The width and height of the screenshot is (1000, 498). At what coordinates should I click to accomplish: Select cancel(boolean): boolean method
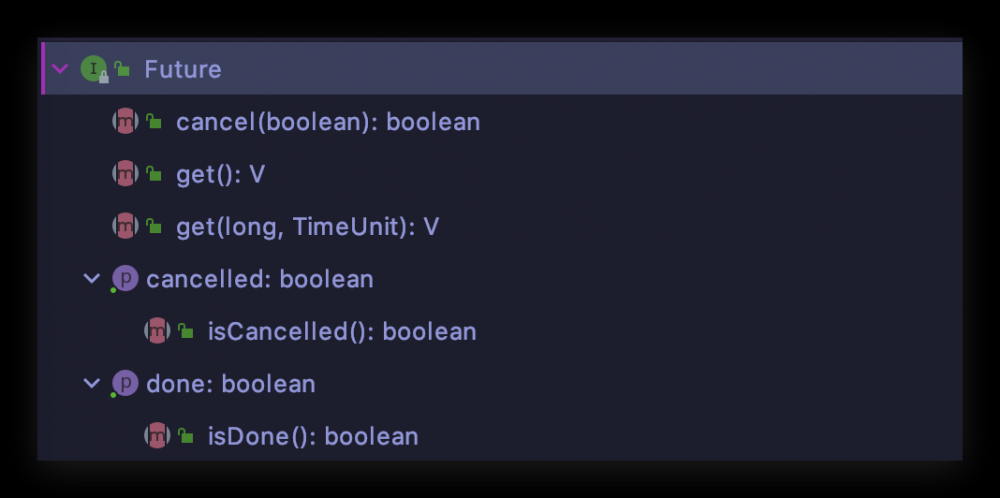[x=328, y=122]
